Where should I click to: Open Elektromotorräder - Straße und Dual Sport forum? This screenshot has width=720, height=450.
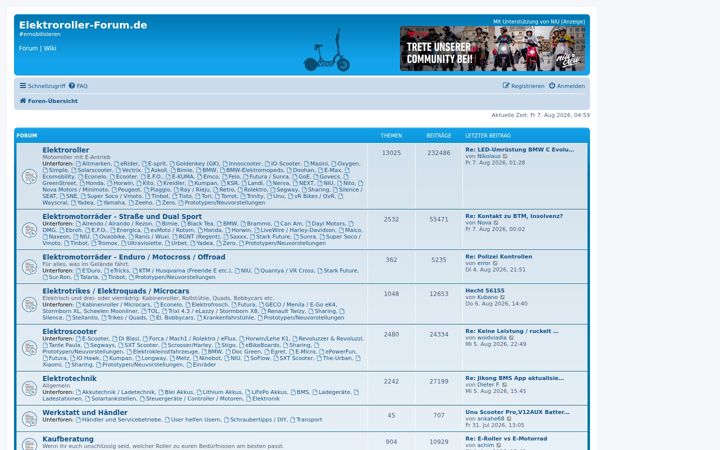pyautogui.click(x=122, y=217)
